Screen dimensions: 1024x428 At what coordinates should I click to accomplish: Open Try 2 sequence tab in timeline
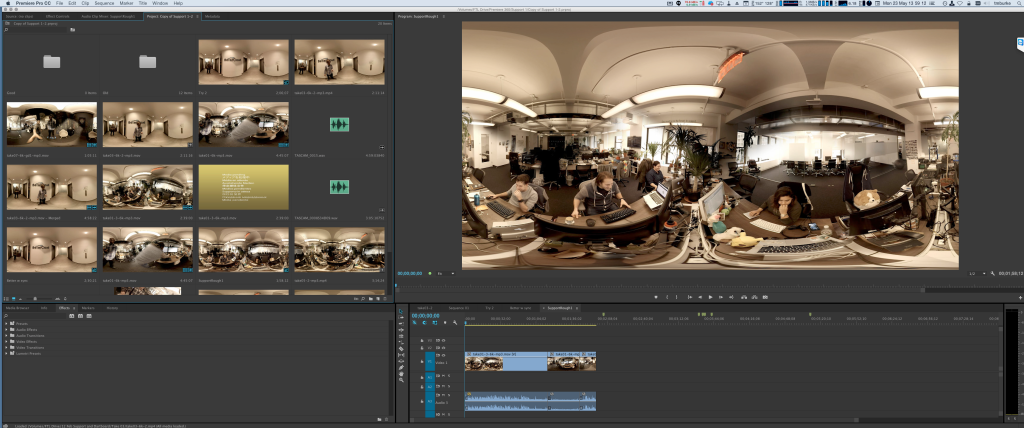(488, 308)
